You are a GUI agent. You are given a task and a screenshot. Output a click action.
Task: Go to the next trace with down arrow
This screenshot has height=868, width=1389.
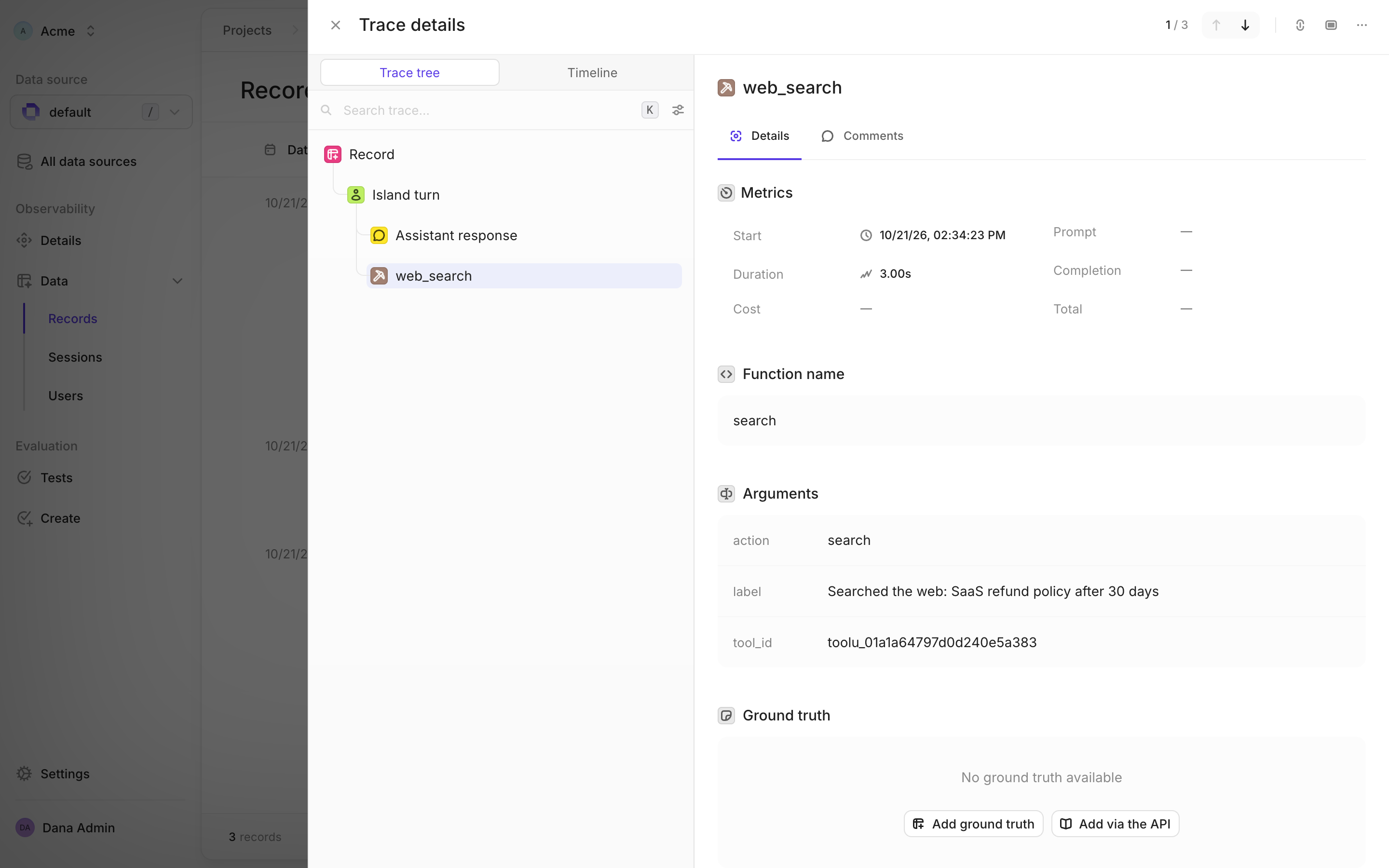(1245, 25)
